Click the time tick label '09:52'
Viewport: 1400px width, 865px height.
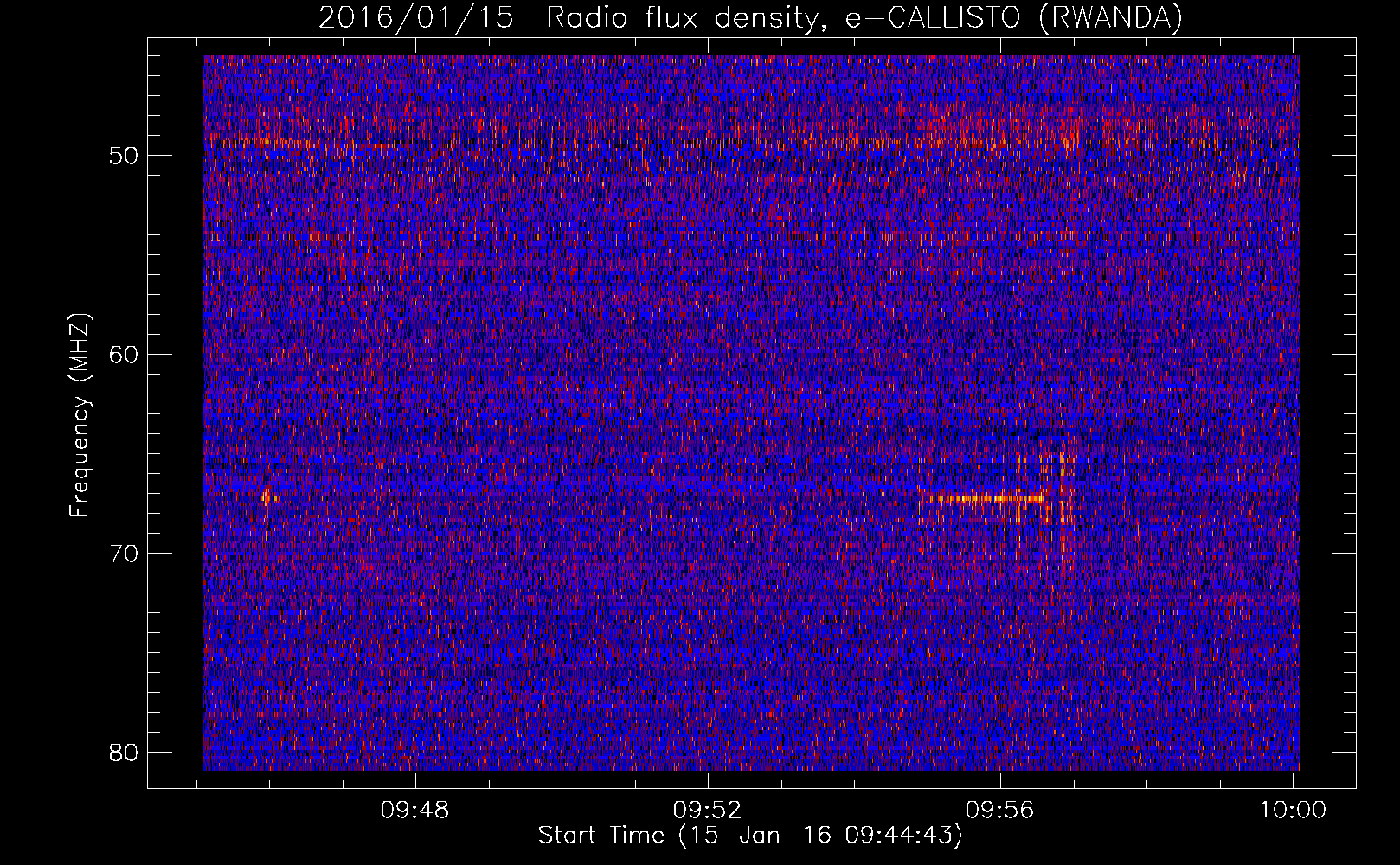pos(708,811)
